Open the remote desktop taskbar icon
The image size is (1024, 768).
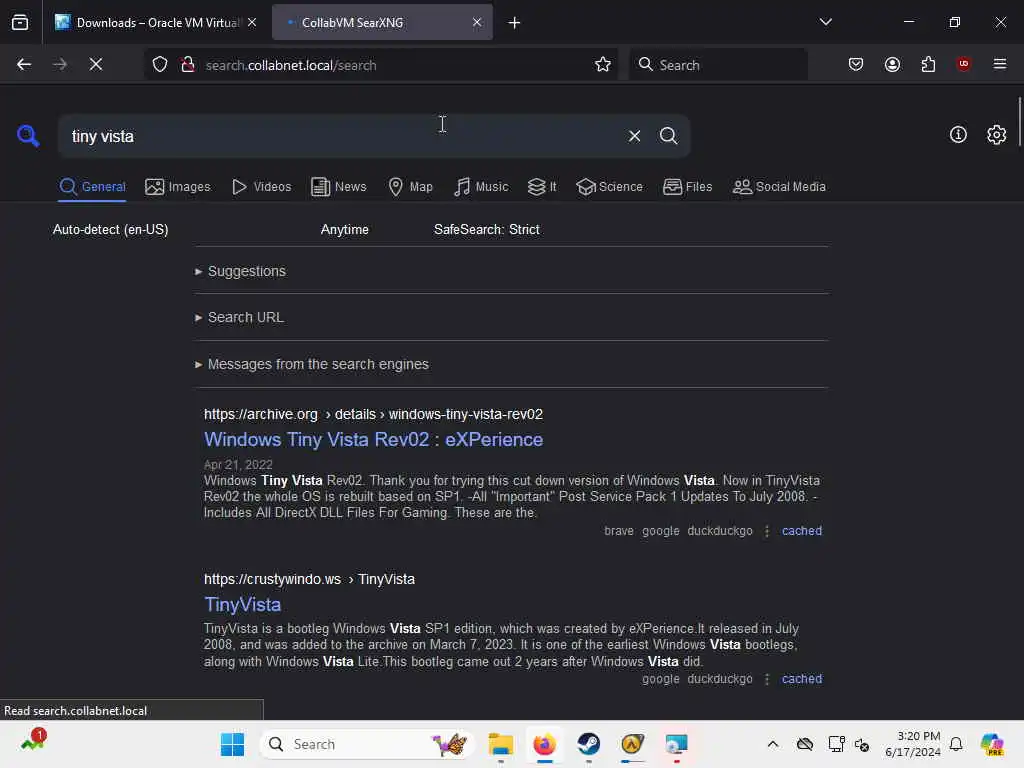click(677, 744)
